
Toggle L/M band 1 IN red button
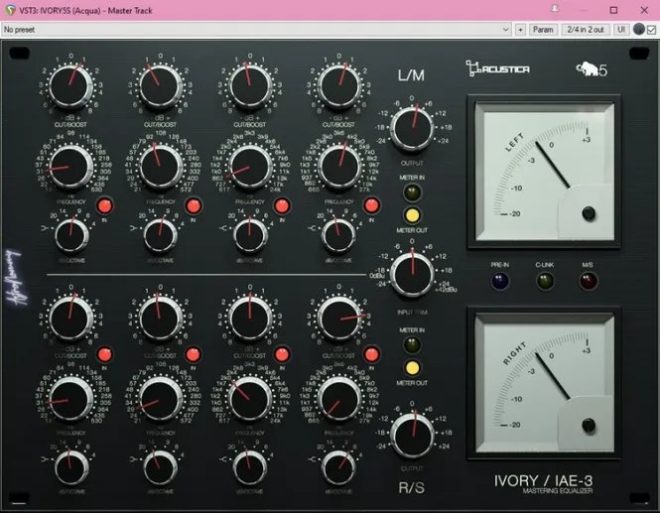(105, 206)
